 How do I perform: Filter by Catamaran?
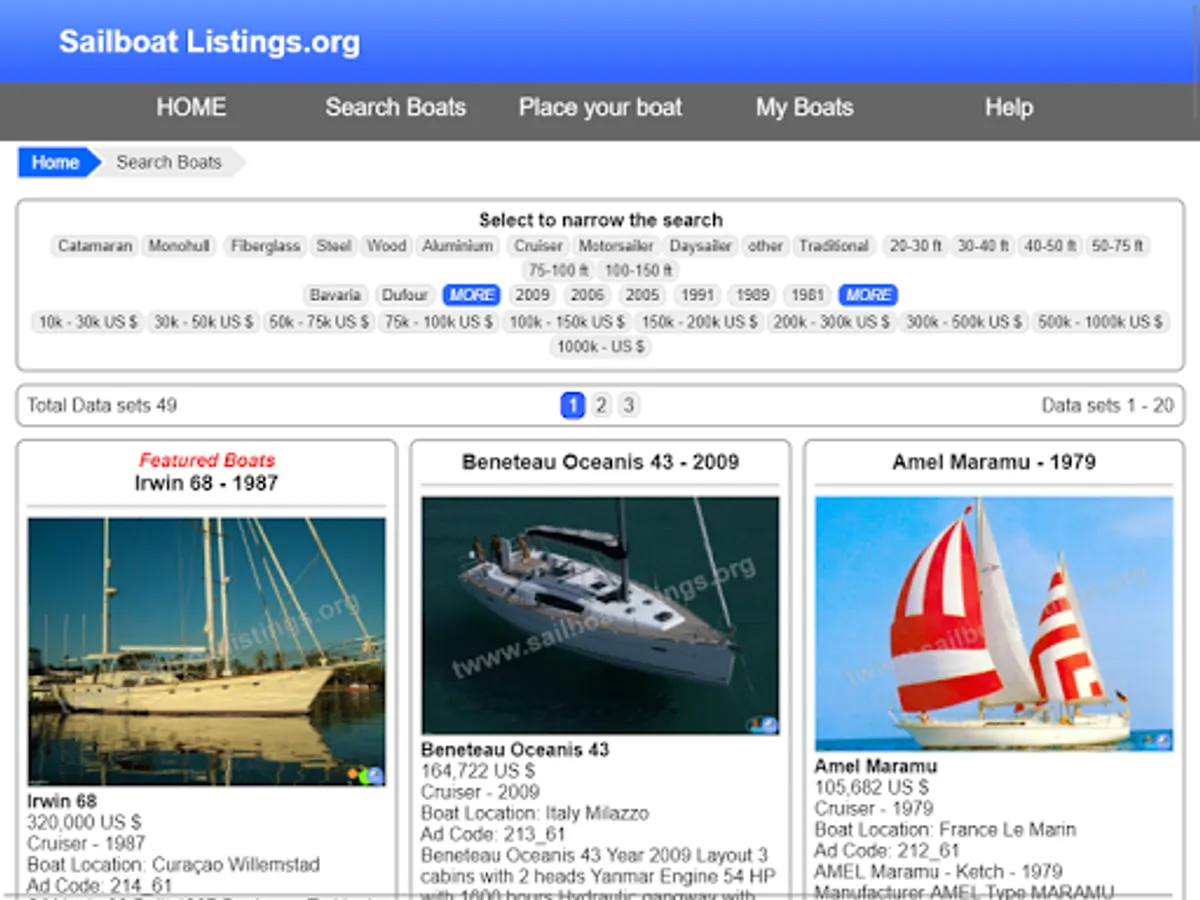[x=95, y=246]
